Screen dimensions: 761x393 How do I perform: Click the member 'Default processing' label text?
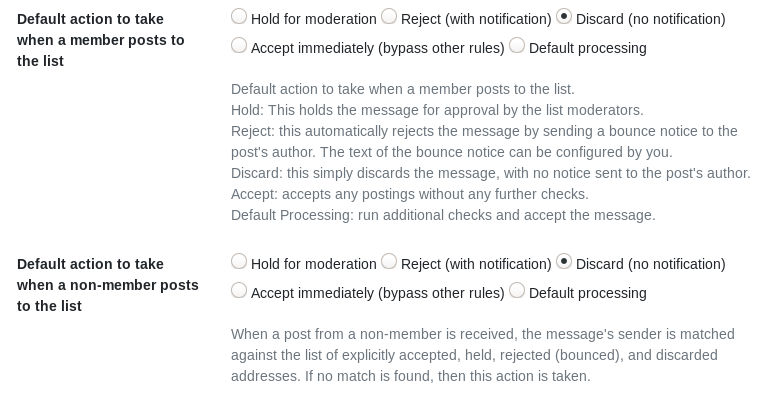click(x=588, y=49)
